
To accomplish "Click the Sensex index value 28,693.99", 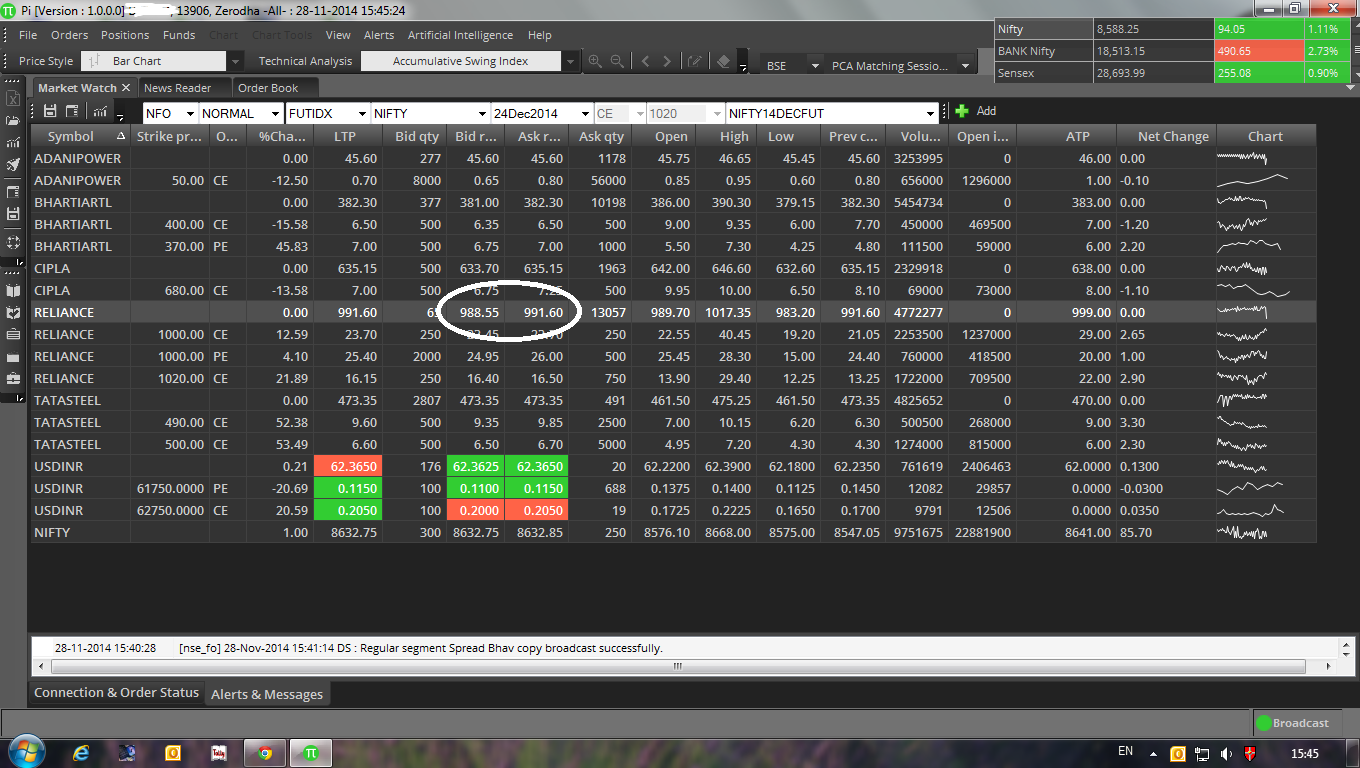I will point(1121,73).
